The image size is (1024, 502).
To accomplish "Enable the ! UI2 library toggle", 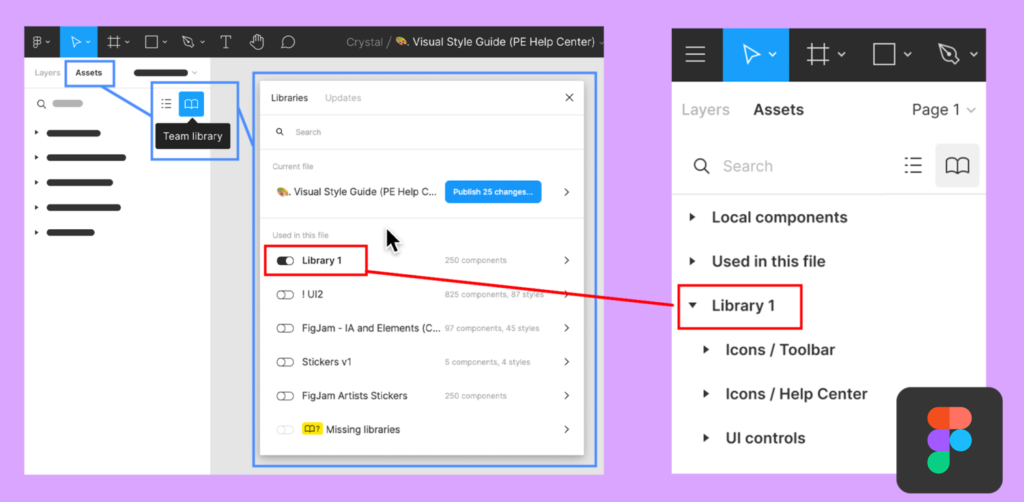I will coord(285,294).
